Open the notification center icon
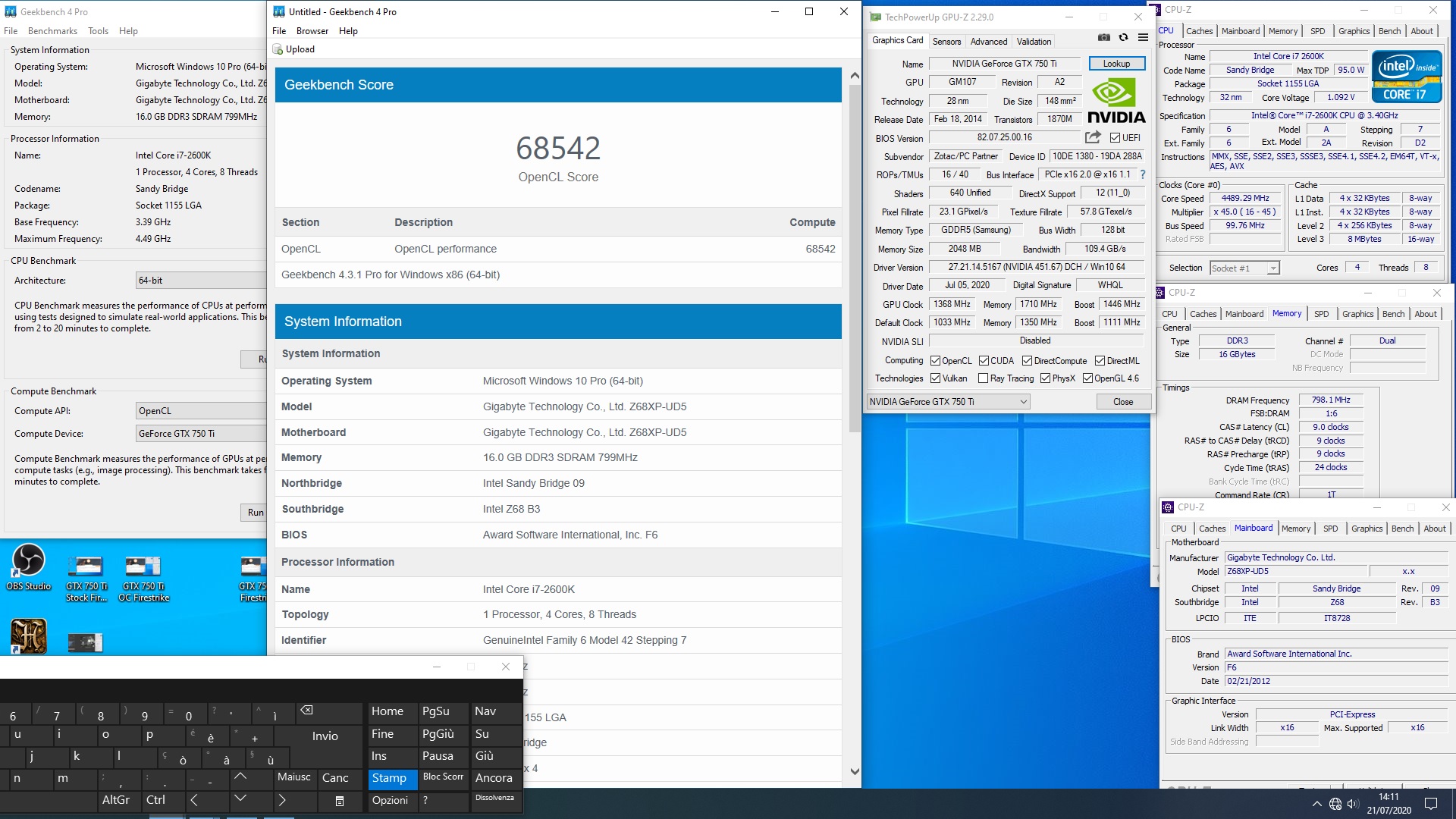The image size is (1456, 819). [x=1431, y=803]
